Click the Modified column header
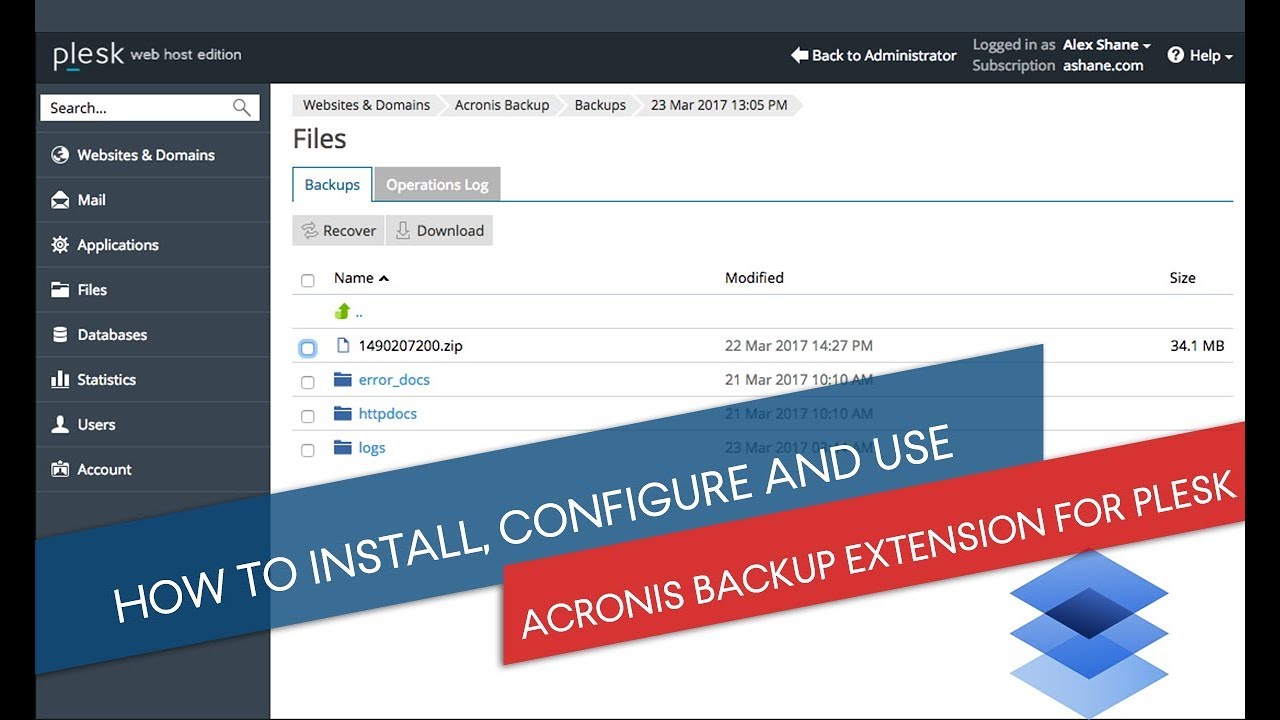The height and width of the screenshot is (720, 1280). (x=754, y=278)
